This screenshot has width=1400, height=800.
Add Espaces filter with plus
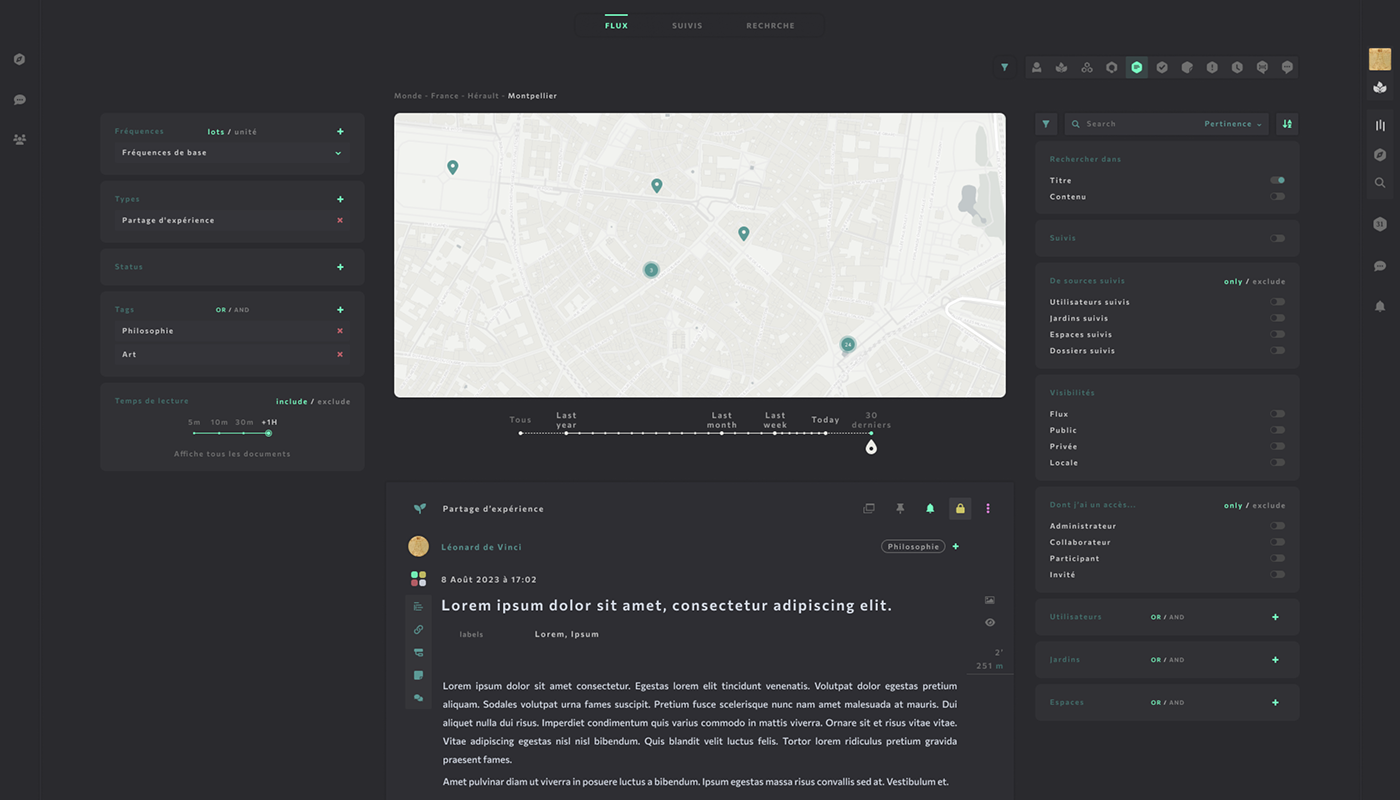pos(1275,703)
